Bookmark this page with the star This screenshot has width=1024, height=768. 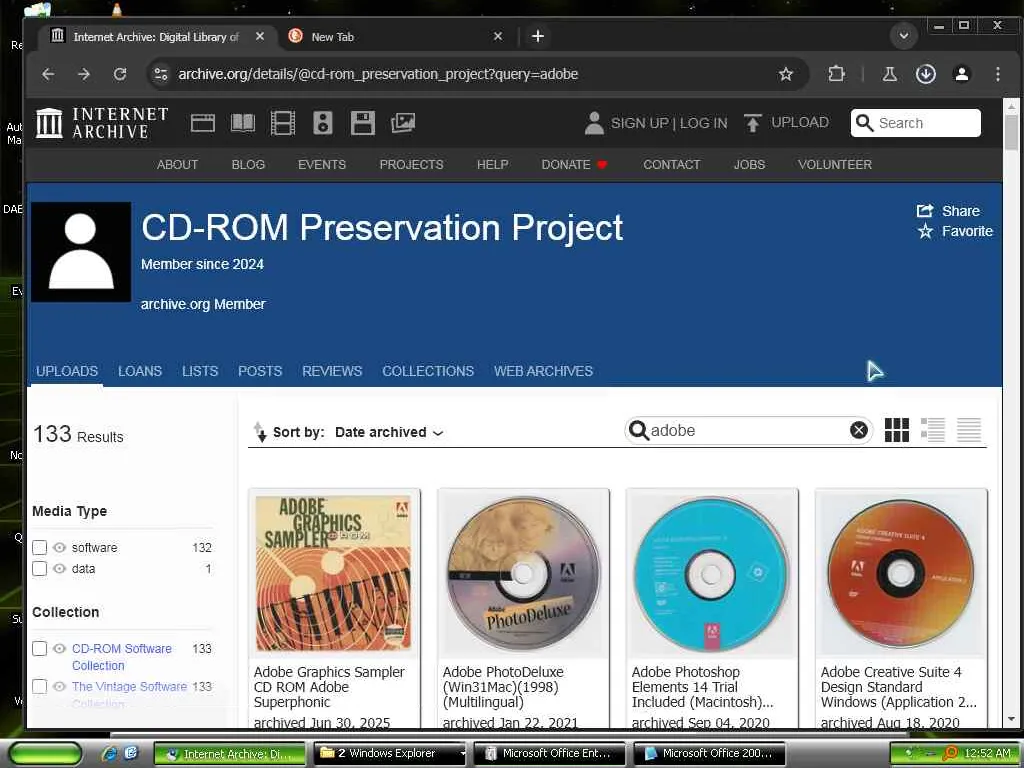(x=786, y=74)
